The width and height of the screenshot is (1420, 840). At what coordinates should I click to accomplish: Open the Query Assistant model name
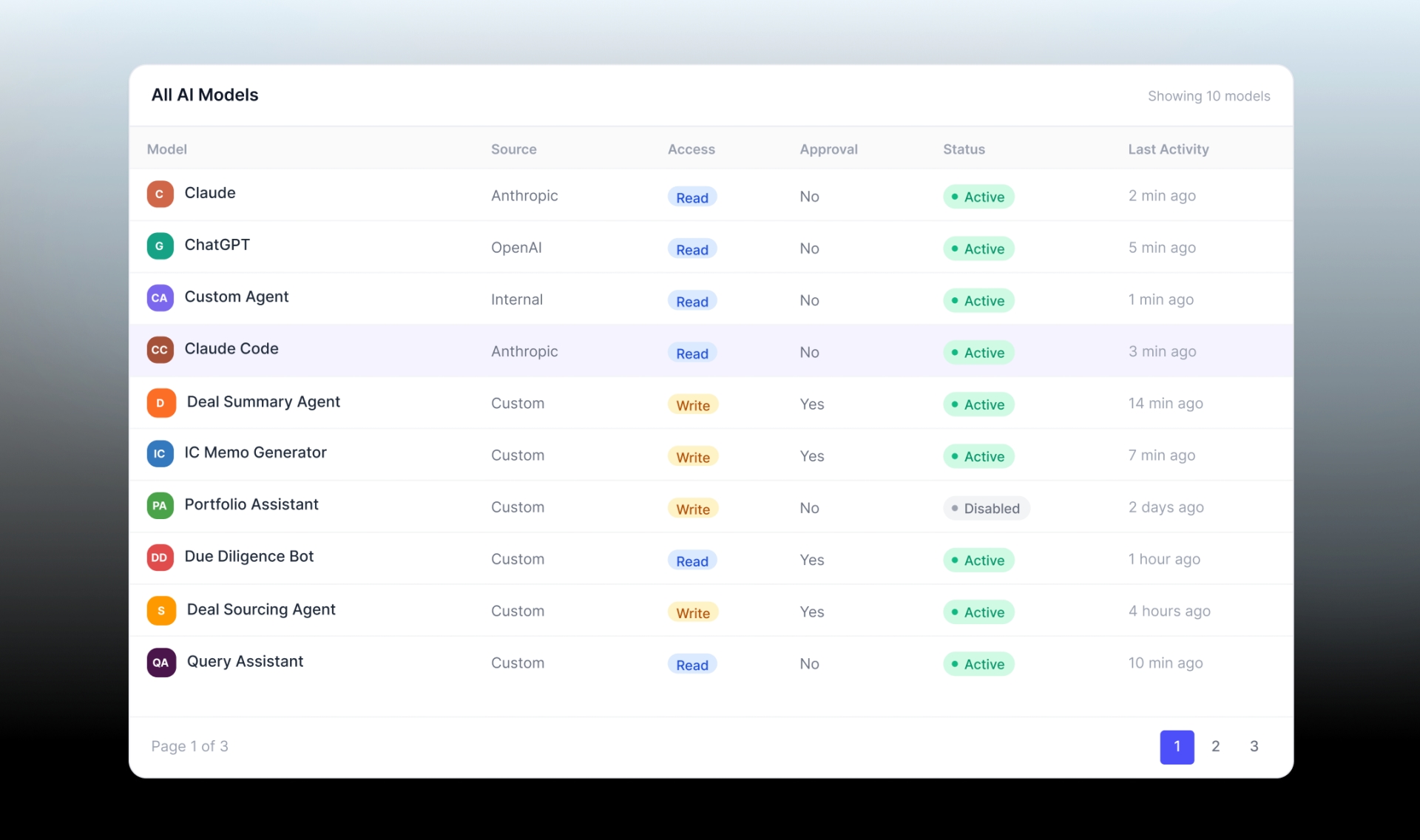point(245,661)
